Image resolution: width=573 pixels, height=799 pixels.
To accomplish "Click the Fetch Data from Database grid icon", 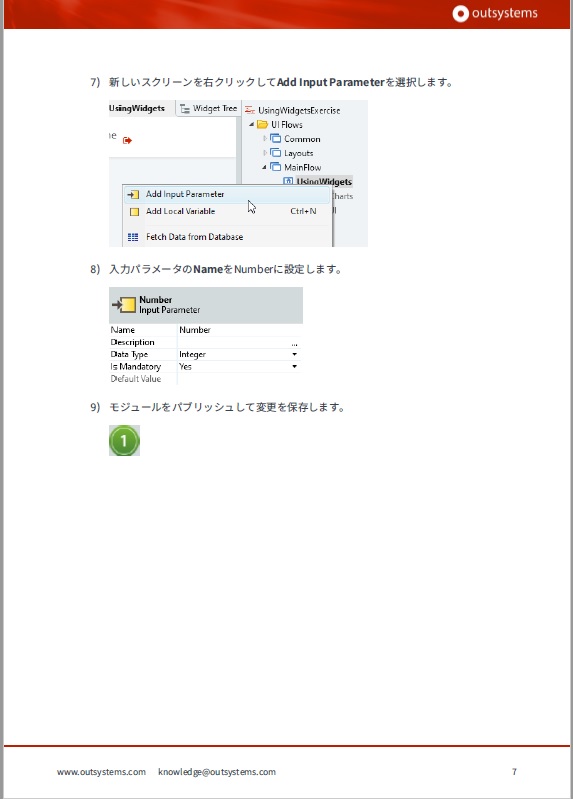I will 133,237.
